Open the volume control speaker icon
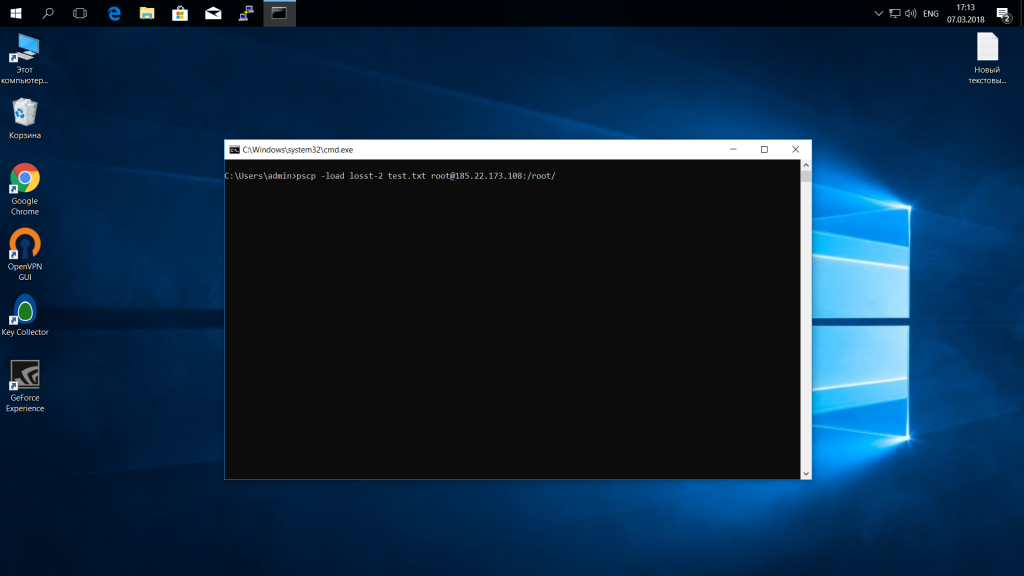 pos(911,13)
